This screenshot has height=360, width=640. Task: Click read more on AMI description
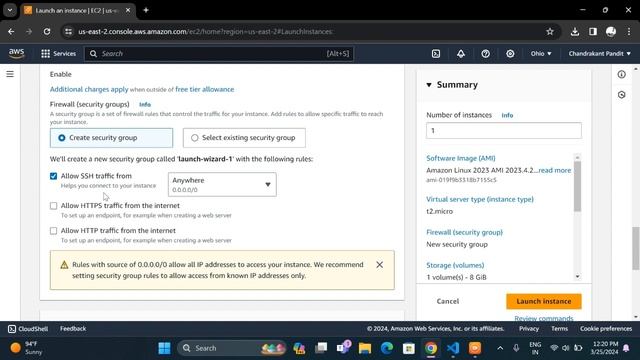point(555,170)
